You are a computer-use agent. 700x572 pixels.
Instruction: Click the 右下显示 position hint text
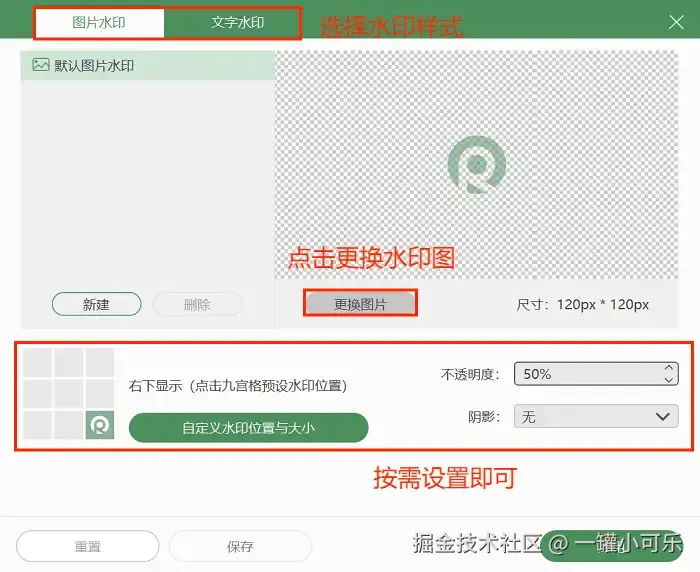pos(238,386)
